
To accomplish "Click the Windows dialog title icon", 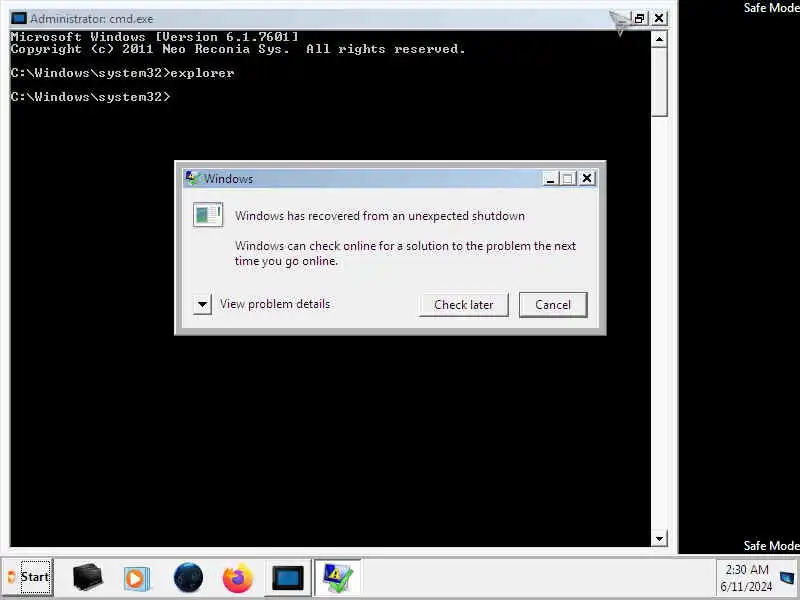I will click(193, 178).
